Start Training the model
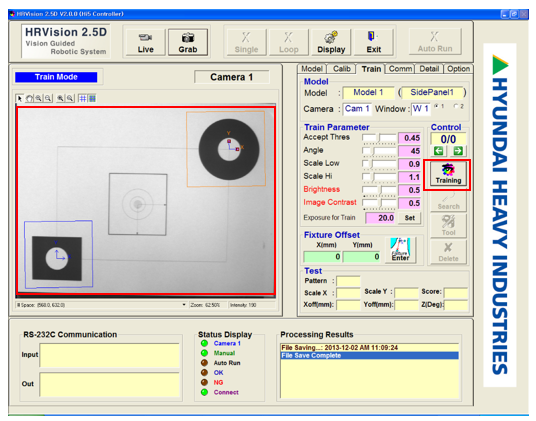536x421 pixels. 448,174
